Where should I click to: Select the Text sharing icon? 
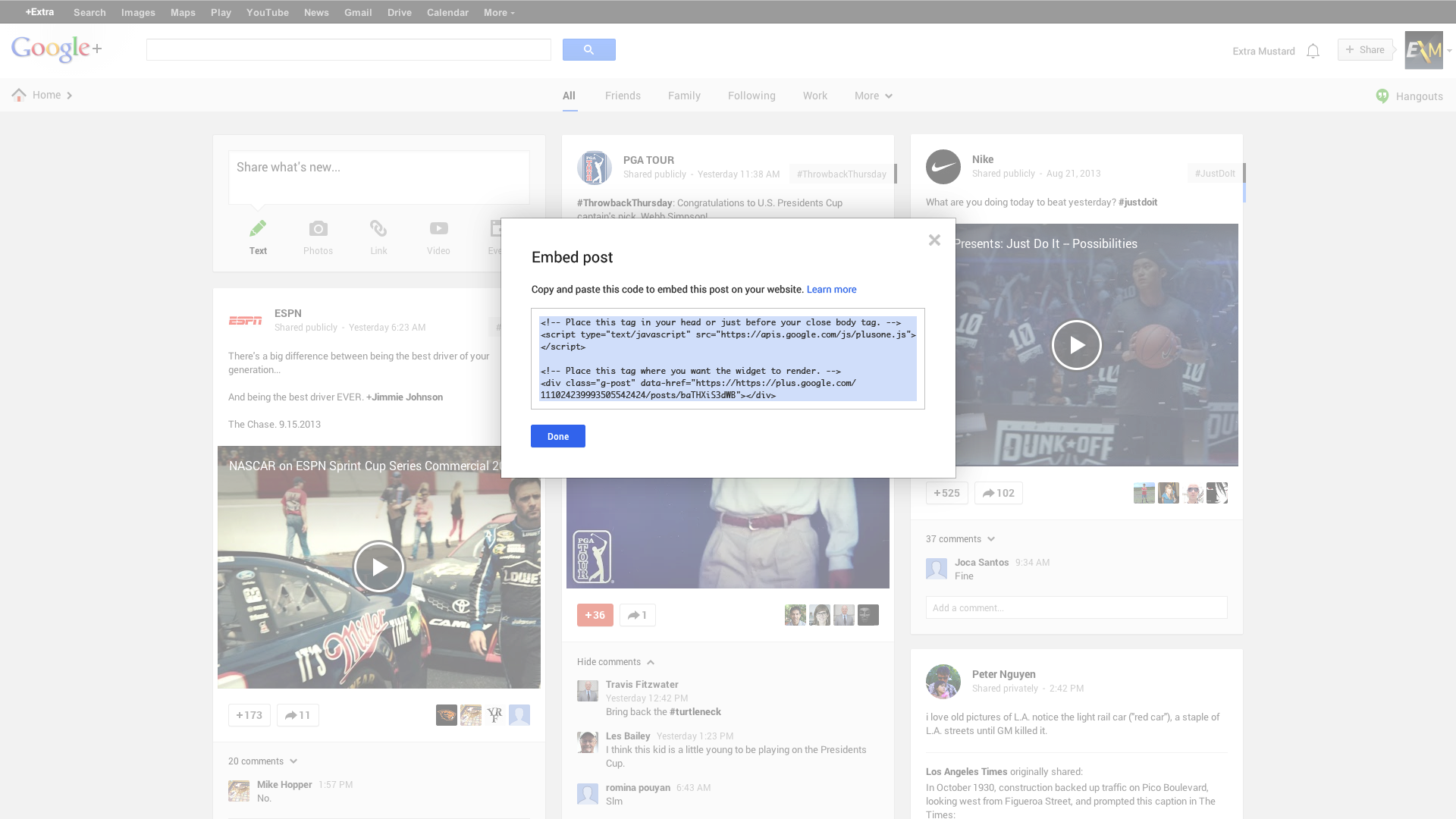[x=258, y=235]
